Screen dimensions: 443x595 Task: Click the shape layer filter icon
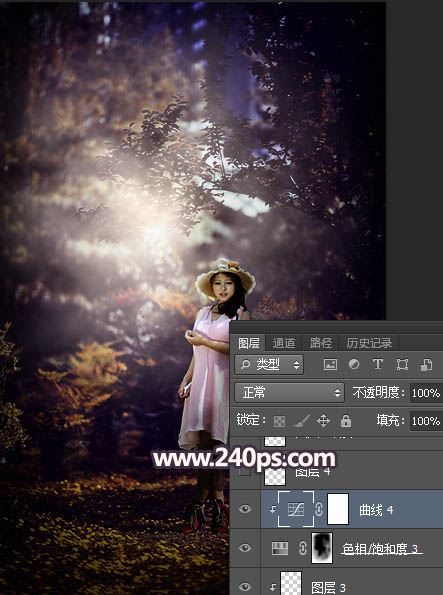click(x=402, y=365)
